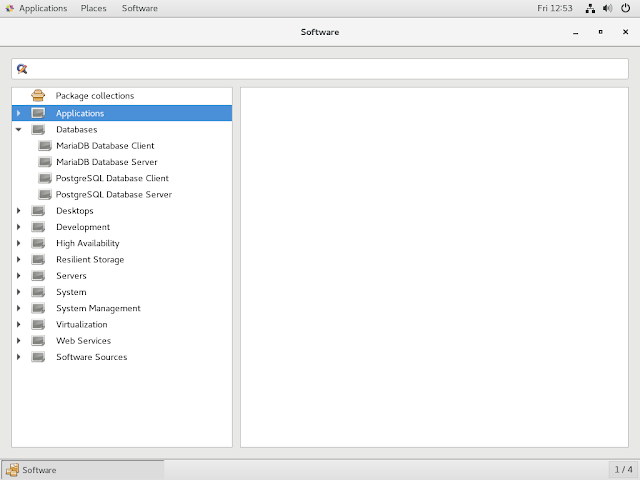The width and height of the screenshot is (640, 480).
Task: Click the Applications category folder icon
Action: click(38, 113)
